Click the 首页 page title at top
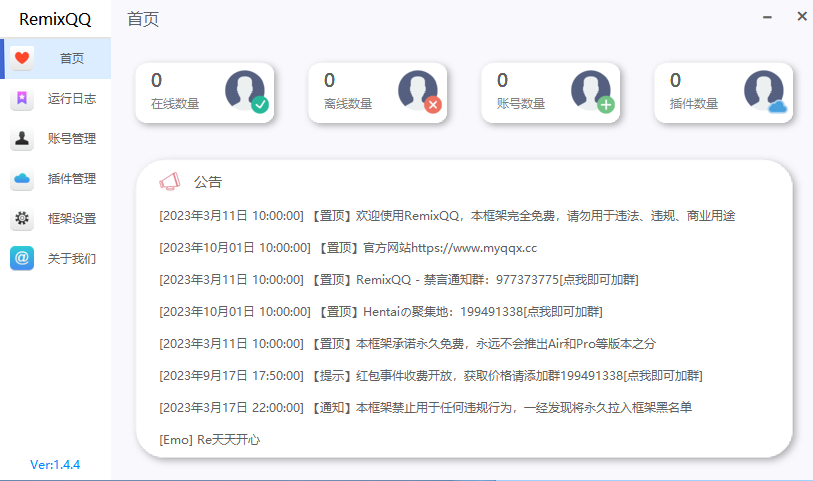The image size is (813, 481). pos(143,19)
